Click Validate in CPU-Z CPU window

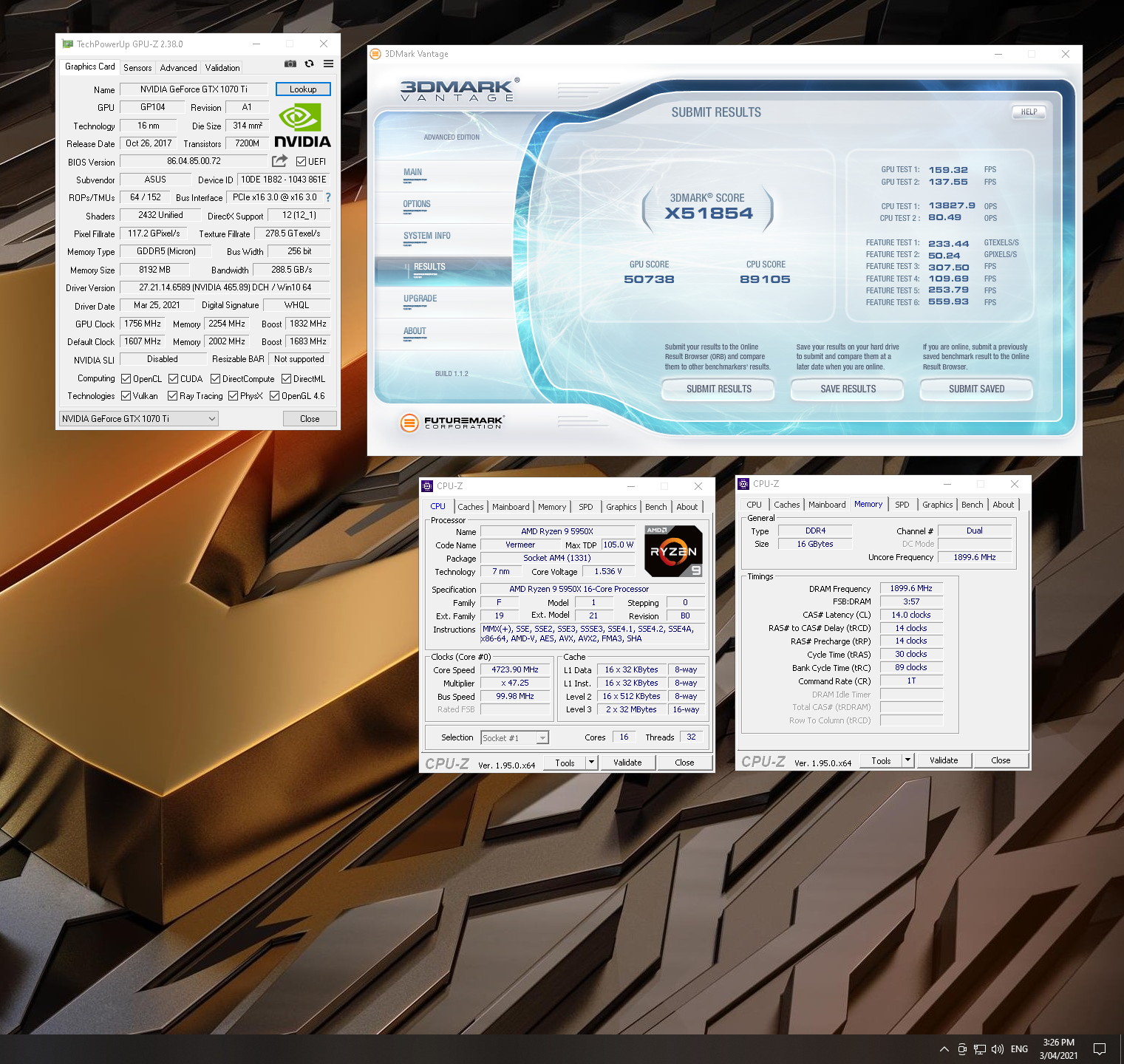click(627, 763)
